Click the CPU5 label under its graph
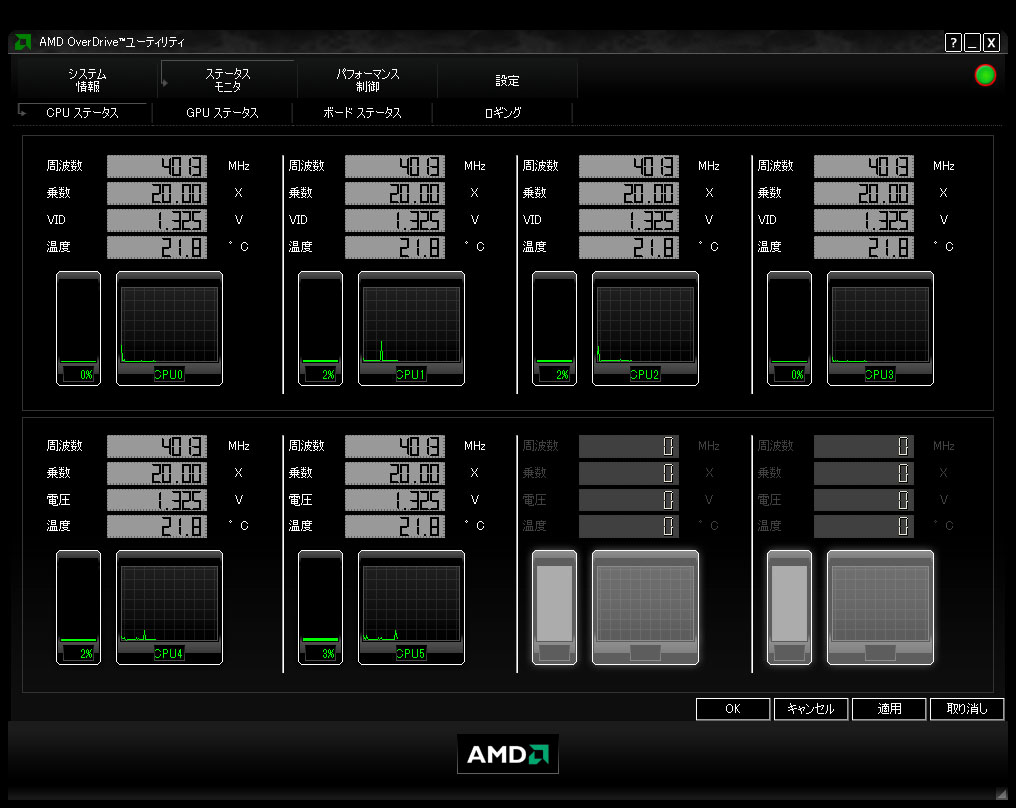Screen dimensions: 1016x808 (x=411, y=654)
